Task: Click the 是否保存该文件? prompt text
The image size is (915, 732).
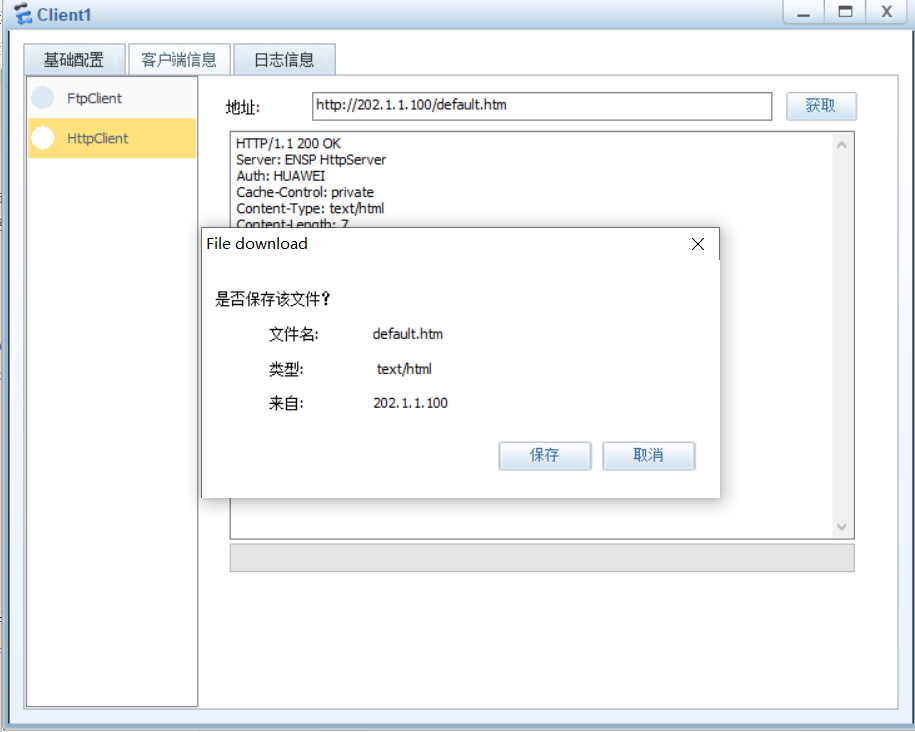Action: (x=273, y=299)
